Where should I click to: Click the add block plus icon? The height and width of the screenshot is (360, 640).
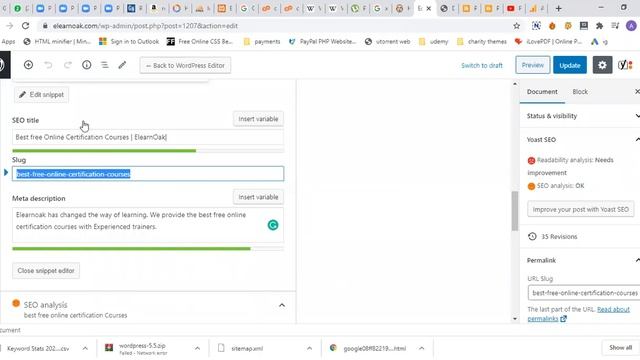pos(28,65)
